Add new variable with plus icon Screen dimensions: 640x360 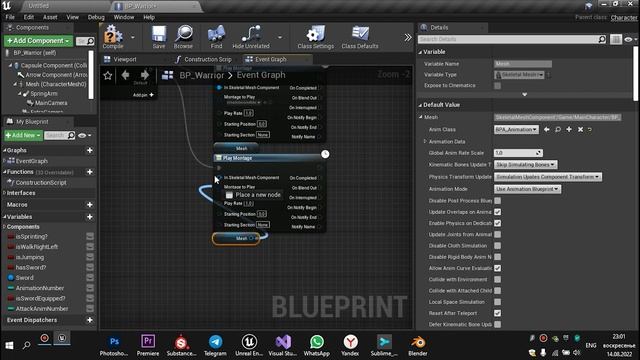click(90, 217)
